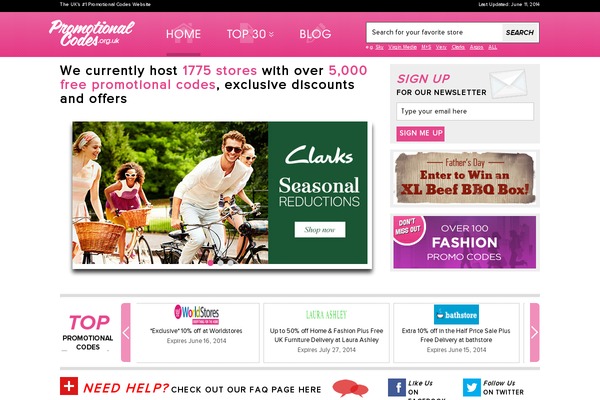Select the third carousel slide dot
This screenshot has width=600, height=400.
[x=230, y=263]
